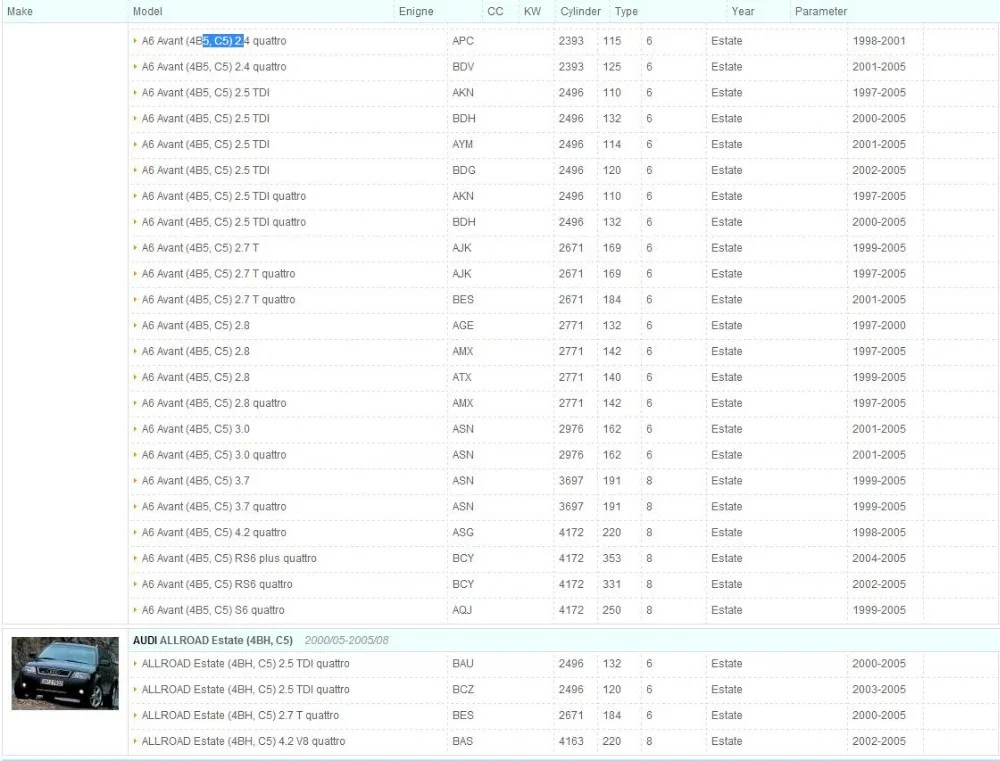Open the AUDI ALLROAD Estate (4BH, C5) heading link
Viewport: 1000px width, 761px height.
tap(212, 640)
